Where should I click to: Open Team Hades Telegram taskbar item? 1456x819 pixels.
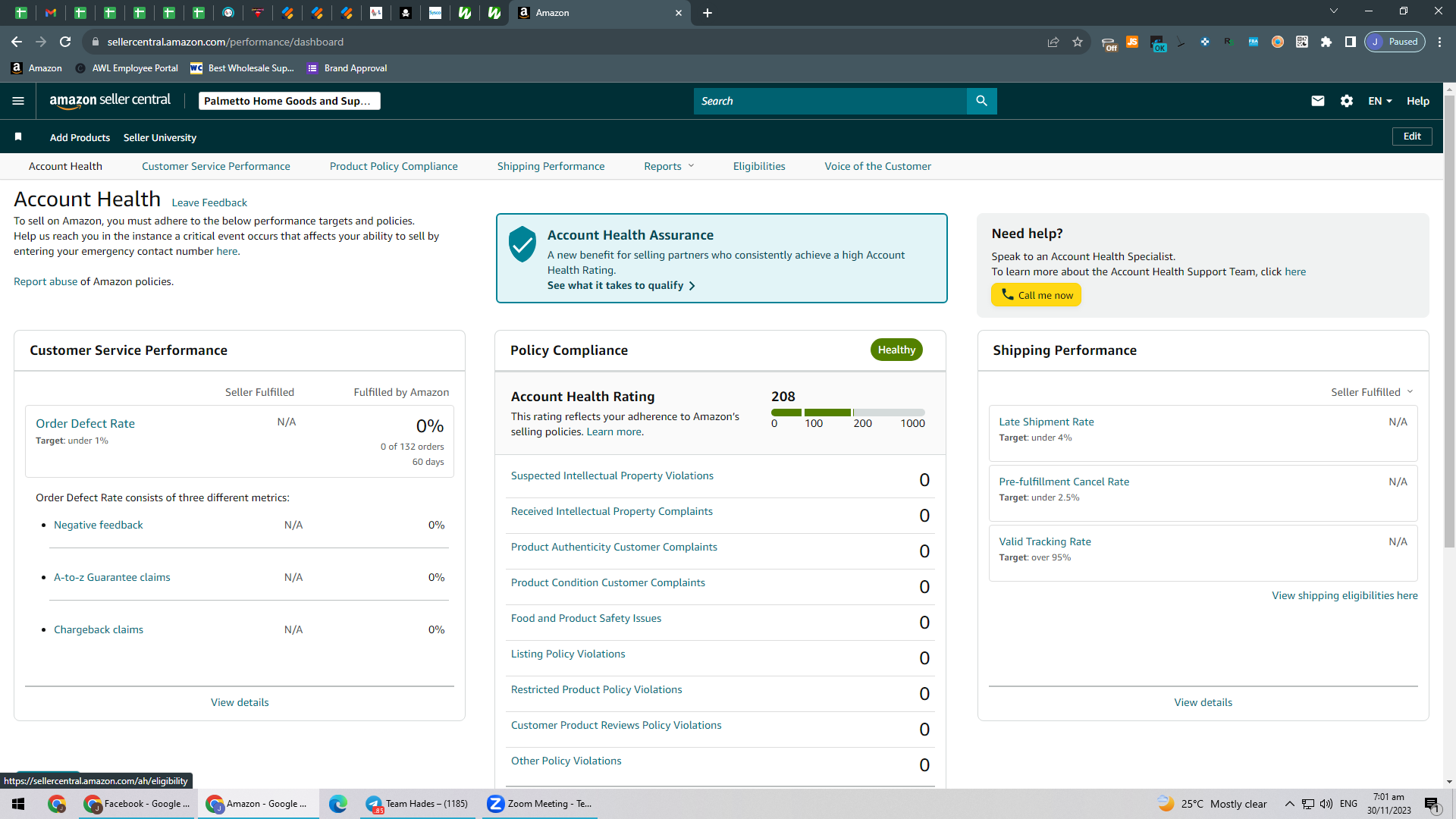coord(417,804)
